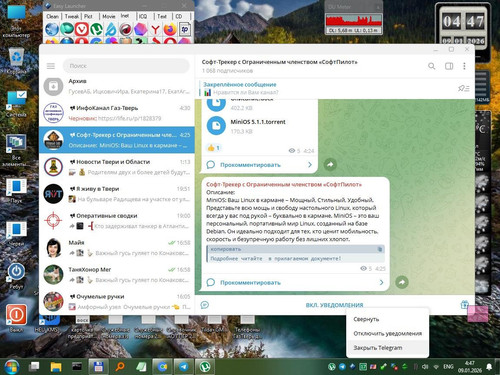Viewport: 500px width, 375px height.
Task: Switch the ENG input language indicator
Action: tap(448, 367)
